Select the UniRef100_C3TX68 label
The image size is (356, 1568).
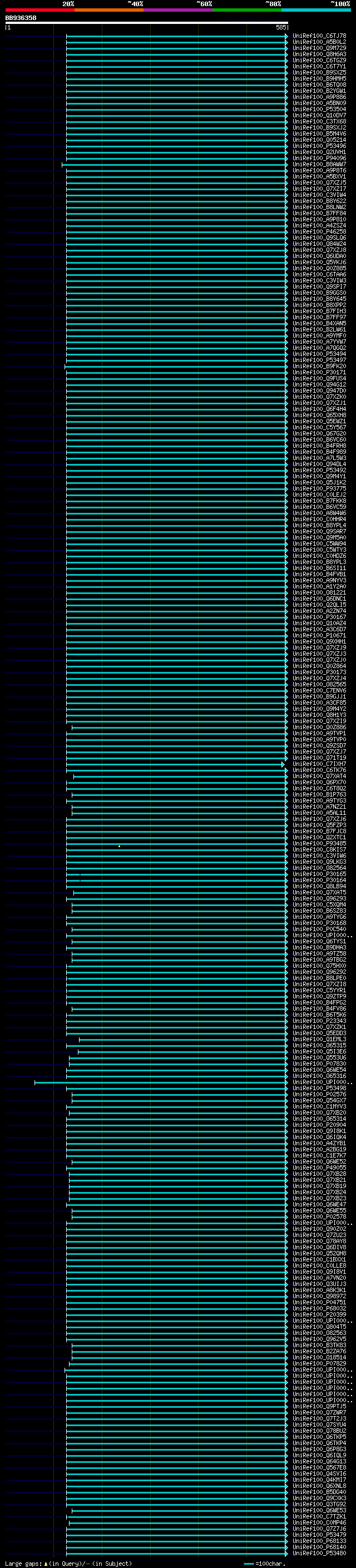click(319, 121)
